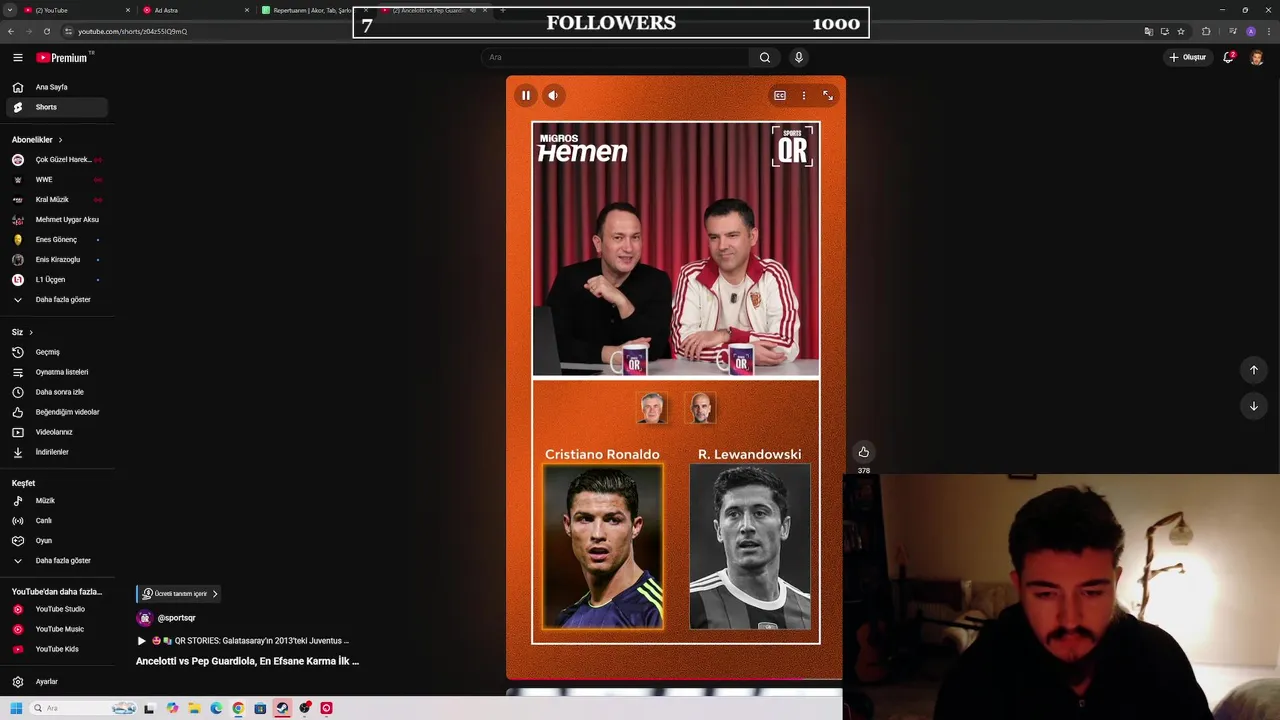The image size is (1280, 720).
Task: Open the YouTube hamburger guide menu
Action: point(18,57)
